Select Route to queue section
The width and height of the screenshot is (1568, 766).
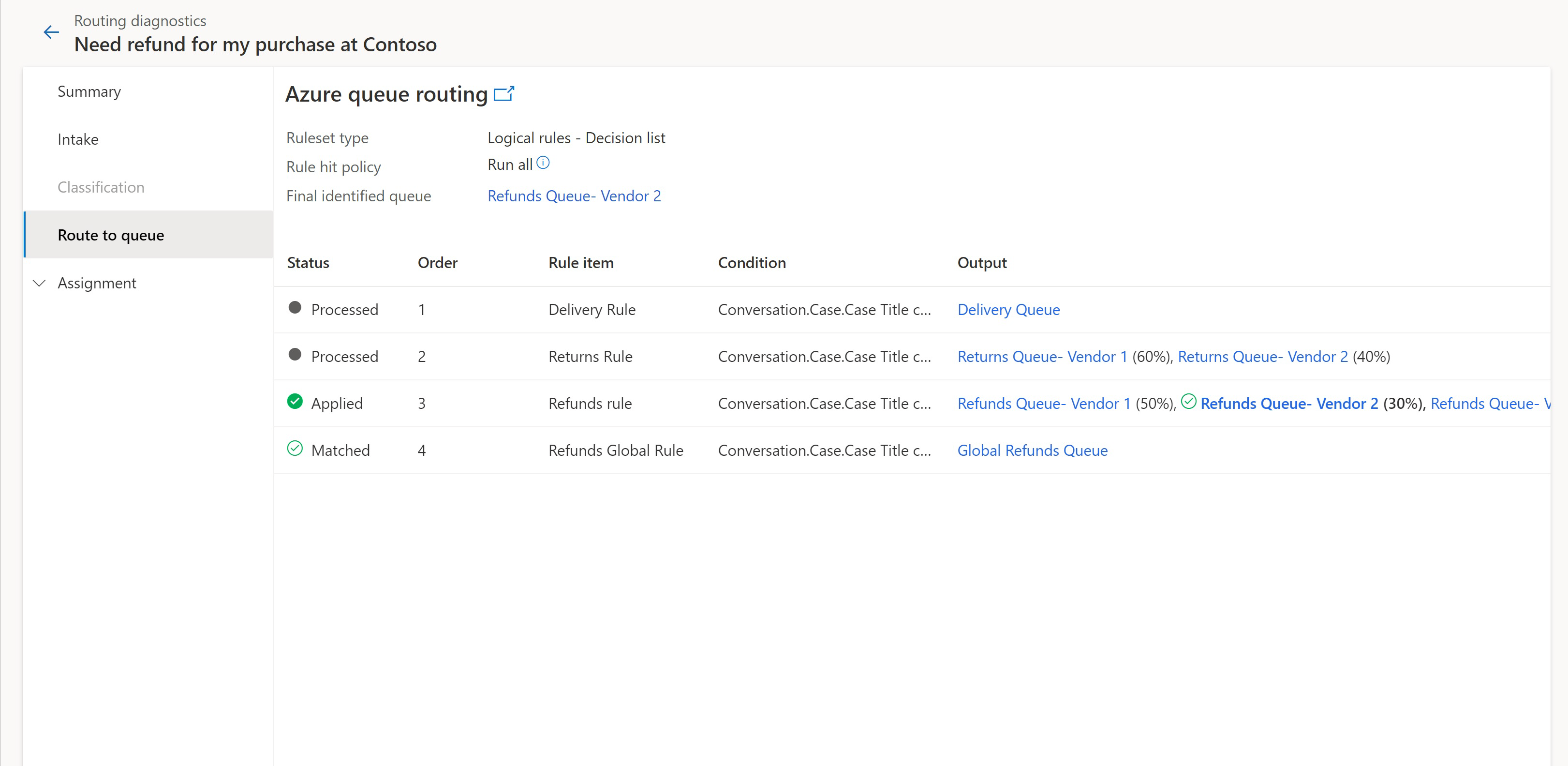[x=113, y=235]
